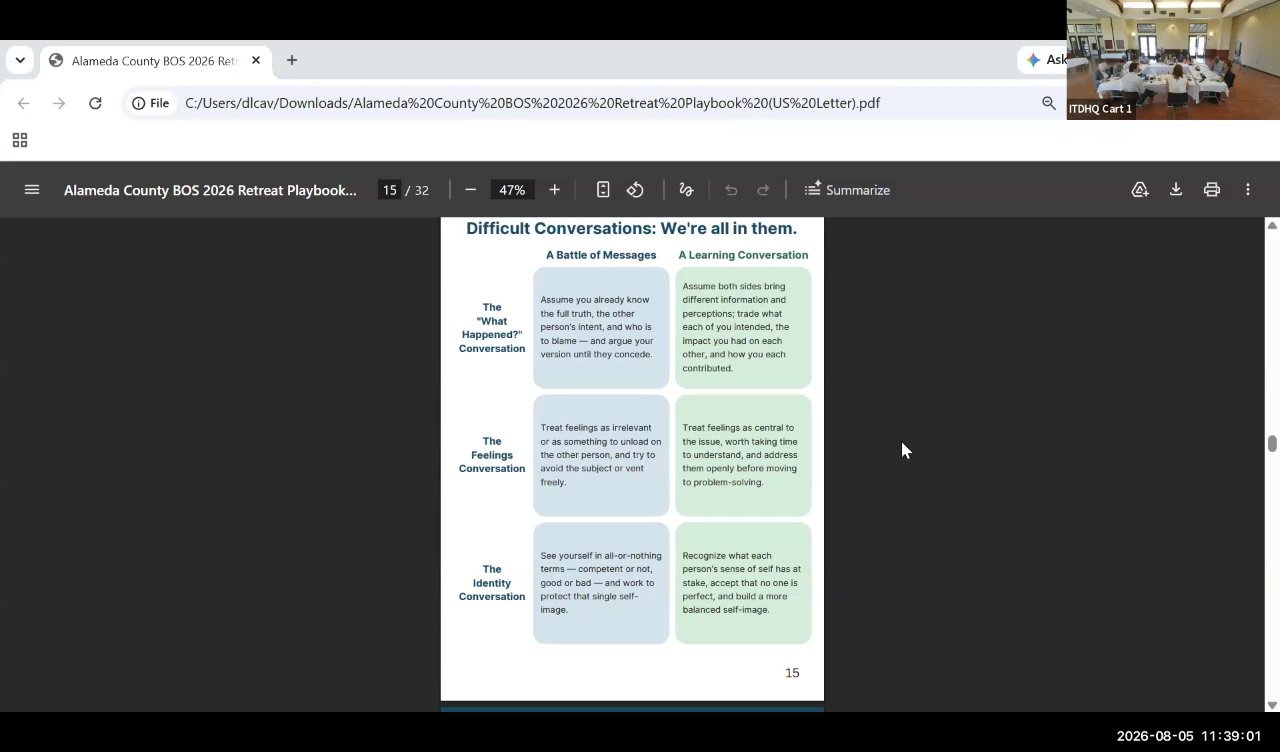Zoom in with the plus button
The image size is (1280, 752).
point(554,190)
